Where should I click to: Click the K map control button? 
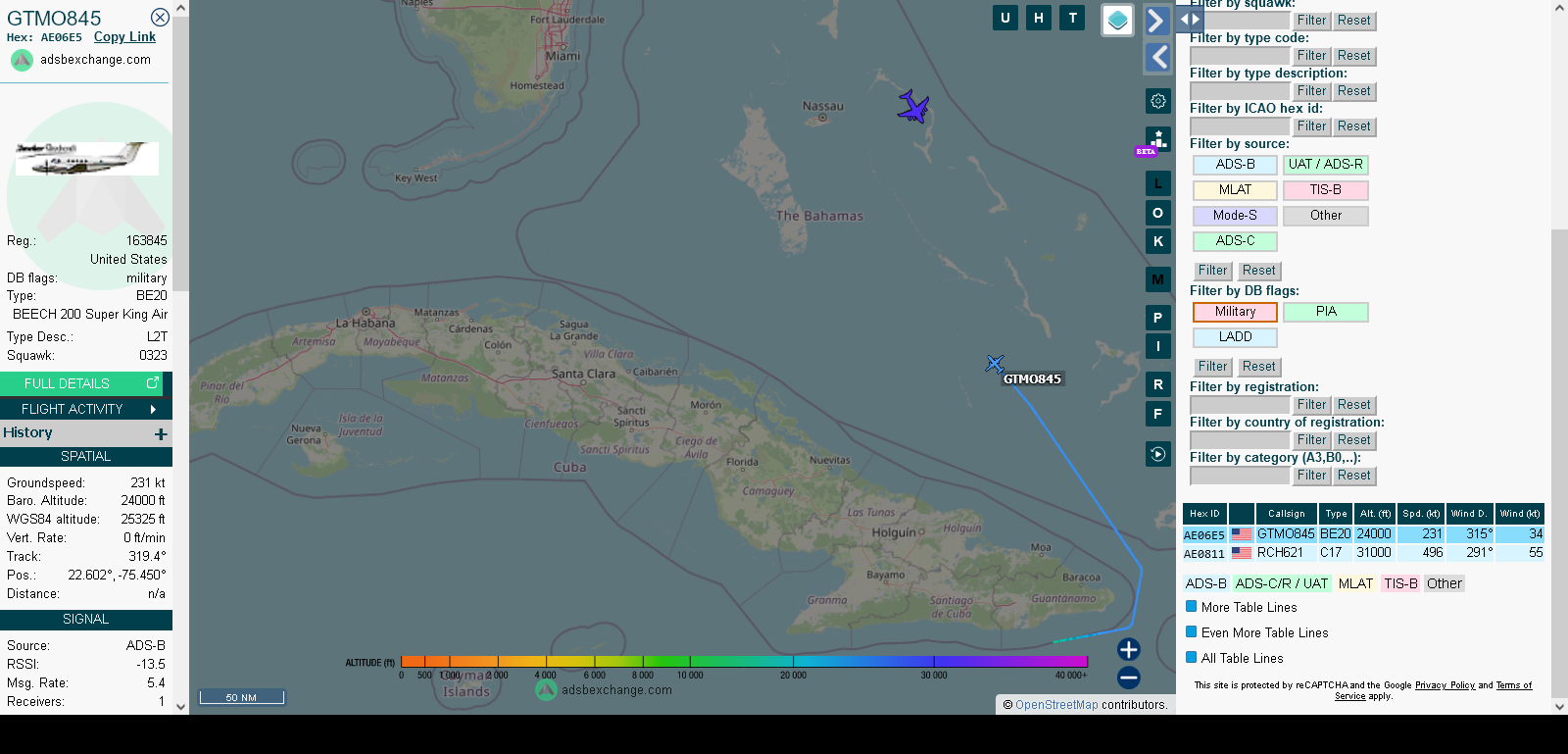pos(1158,241)
